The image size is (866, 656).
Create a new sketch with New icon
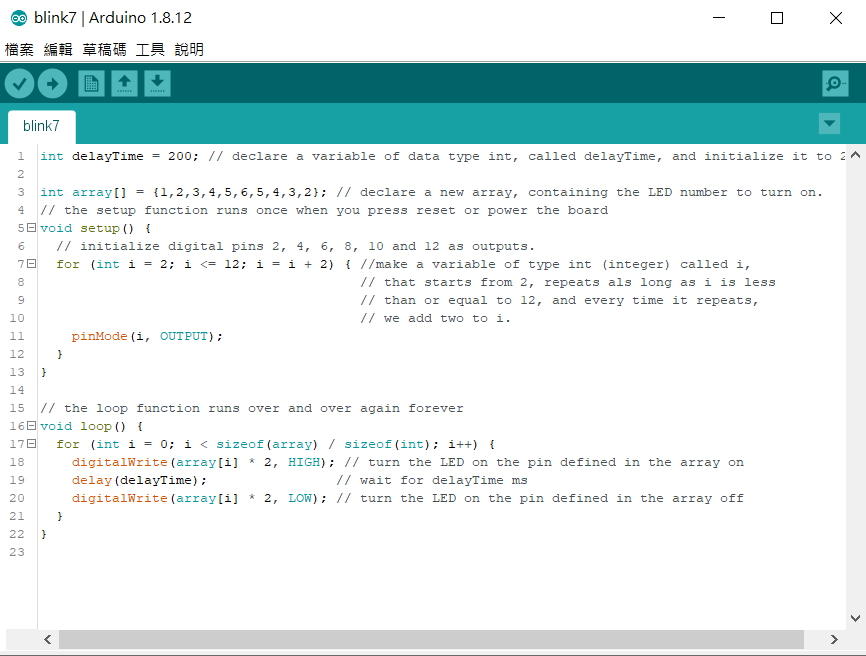[91, 84]
